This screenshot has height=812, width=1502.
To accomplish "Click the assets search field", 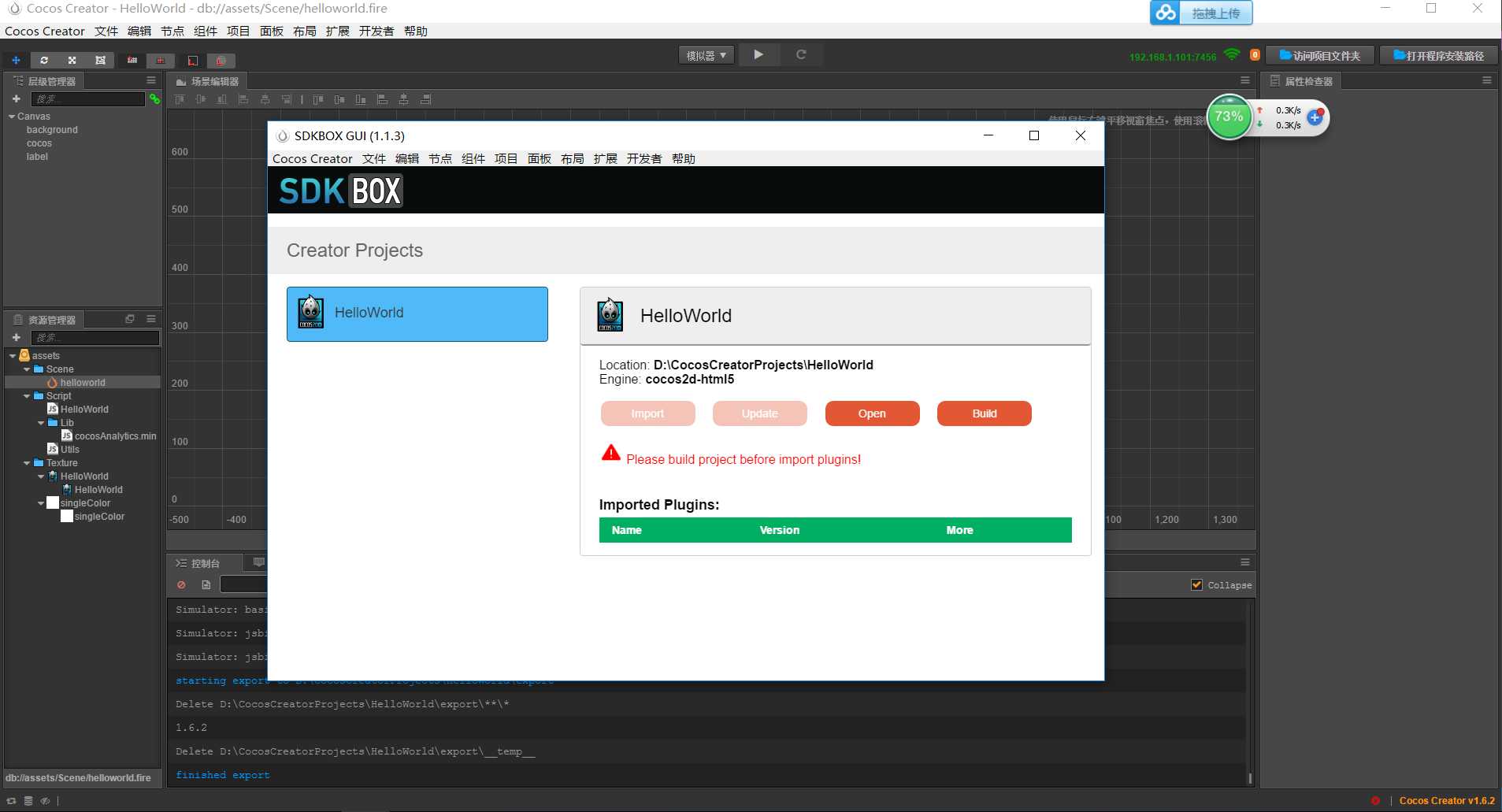I will tap(95, 337).
